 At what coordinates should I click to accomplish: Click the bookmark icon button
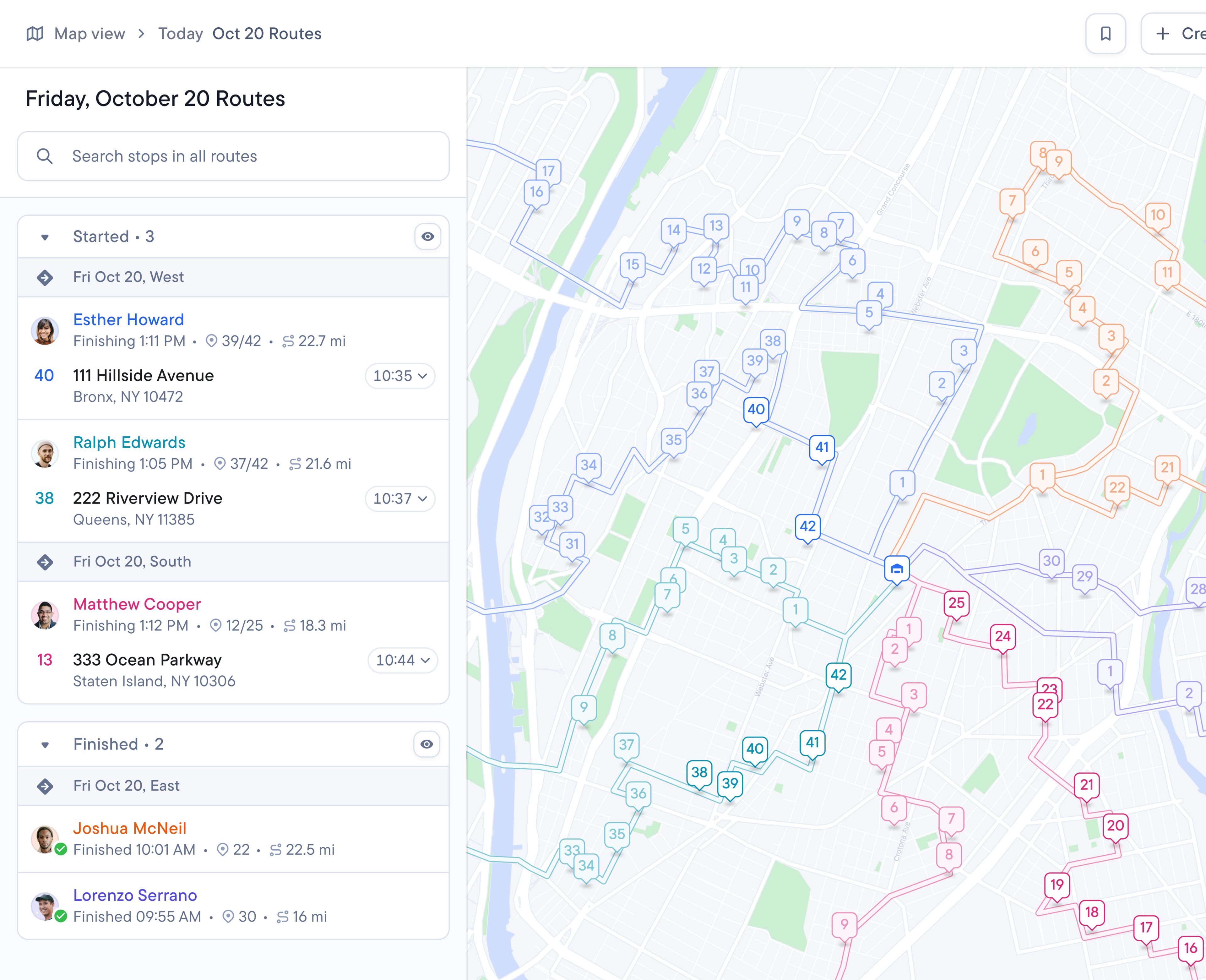tap(1105, 34)
